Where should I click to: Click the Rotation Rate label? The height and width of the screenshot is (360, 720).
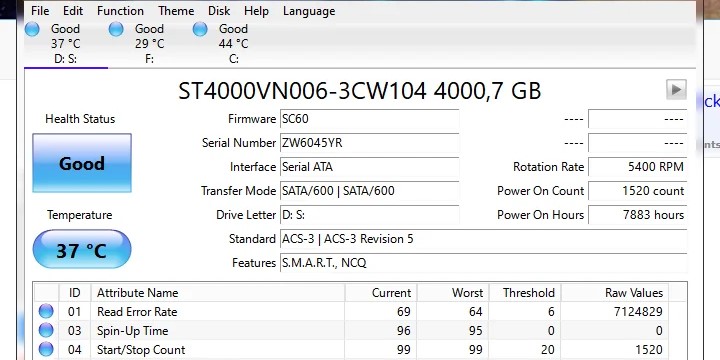click(548, 167)
